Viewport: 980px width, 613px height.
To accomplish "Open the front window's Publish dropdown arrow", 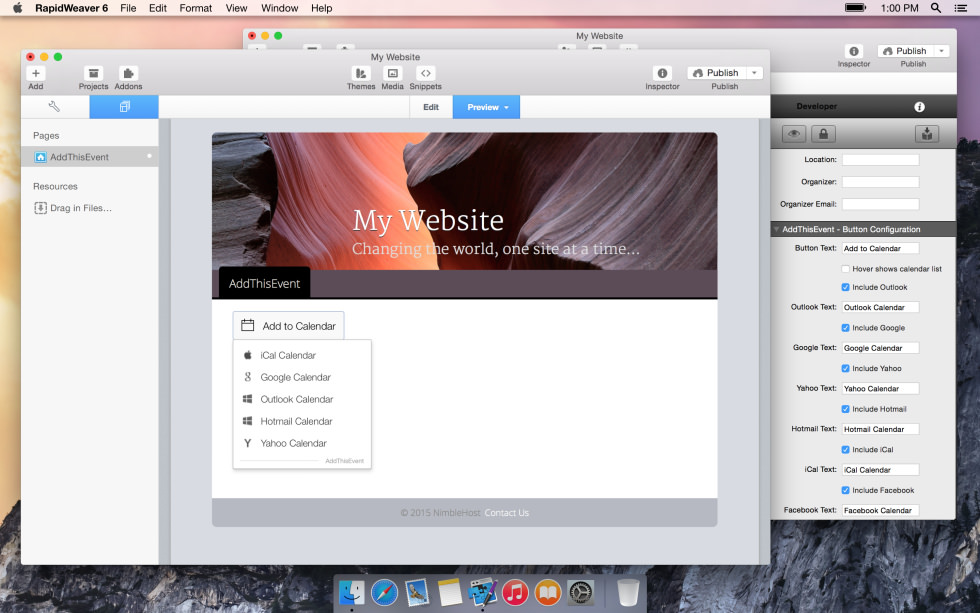I will point(754,73).
